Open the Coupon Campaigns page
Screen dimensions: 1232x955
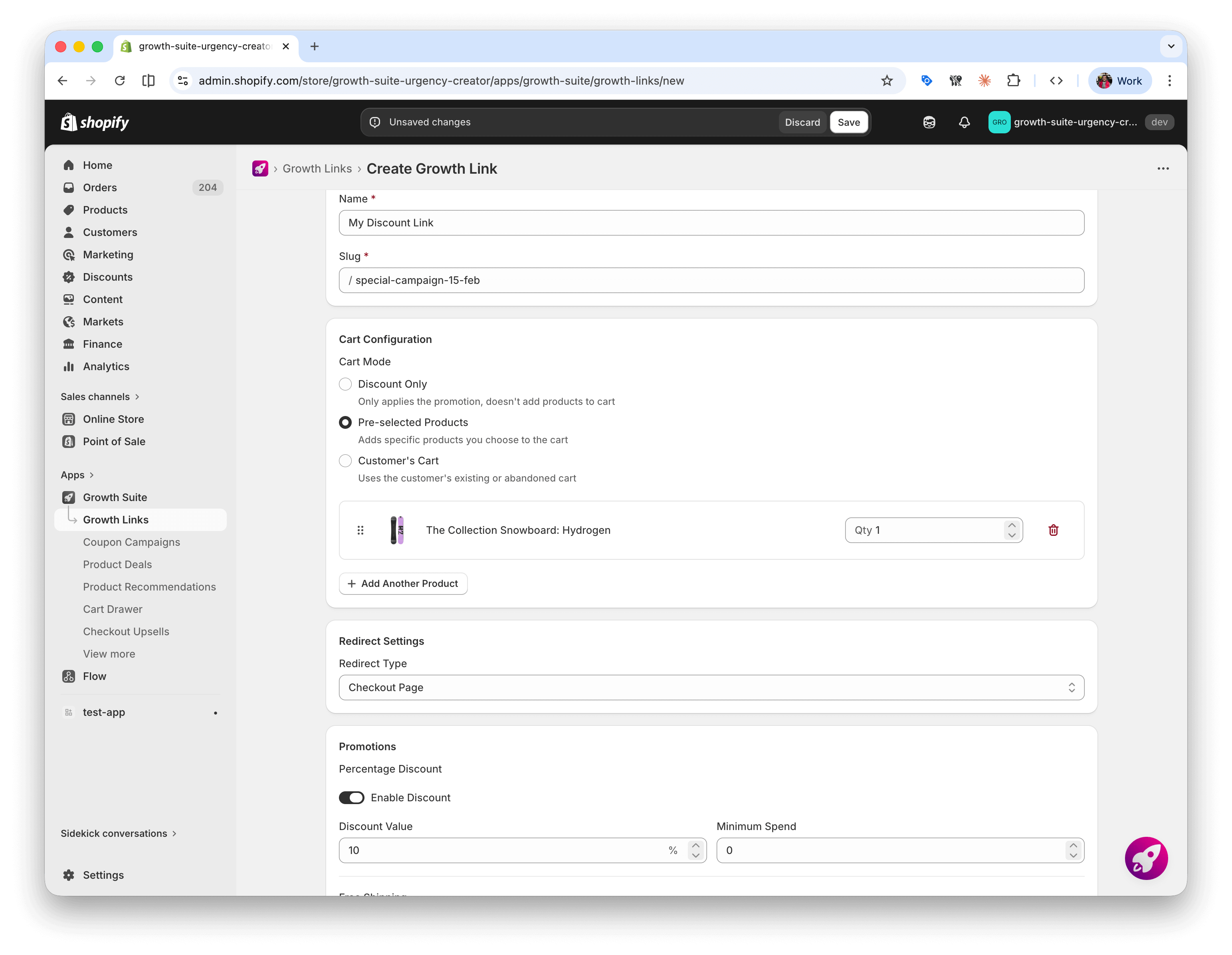(x=131, y=542)
